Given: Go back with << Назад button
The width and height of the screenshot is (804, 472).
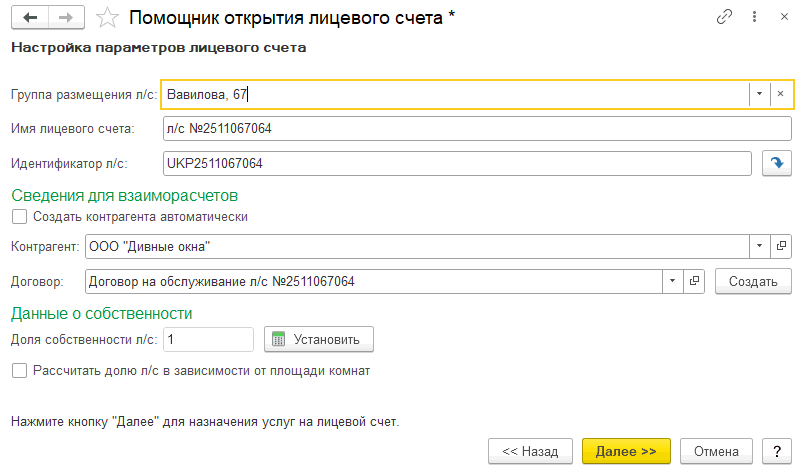Looking at the screenshot, I should click(530, 451).
